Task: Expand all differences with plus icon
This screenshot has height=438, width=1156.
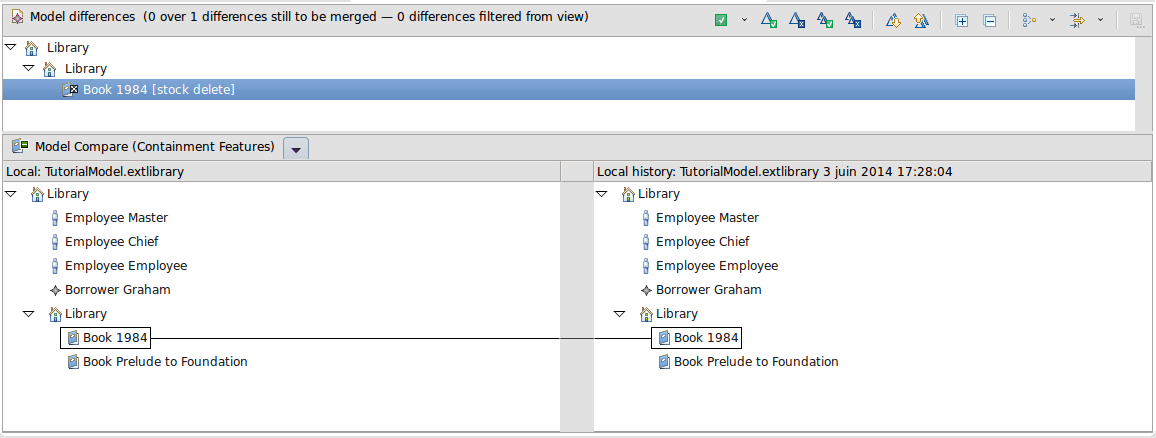Action: 962,20
